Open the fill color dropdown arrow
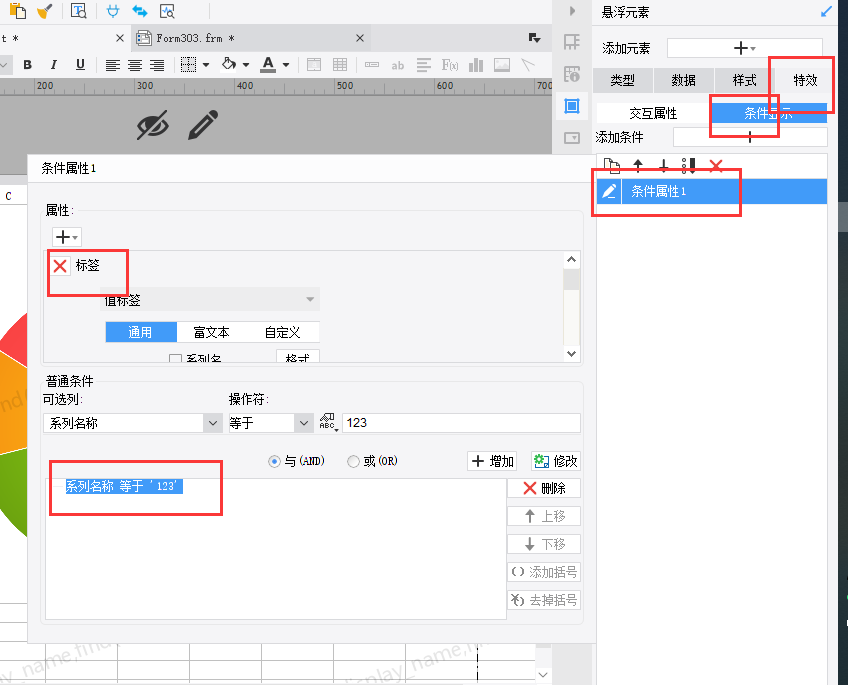This screenshot has height=685, width=848. [246, 65]
